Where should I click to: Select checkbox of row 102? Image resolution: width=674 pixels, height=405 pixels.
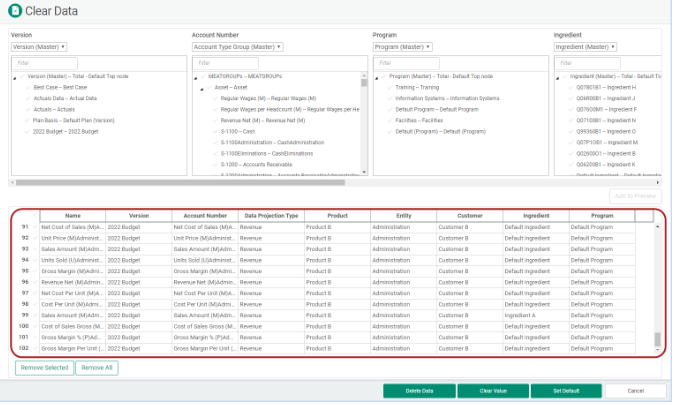[x=35, y=348]
